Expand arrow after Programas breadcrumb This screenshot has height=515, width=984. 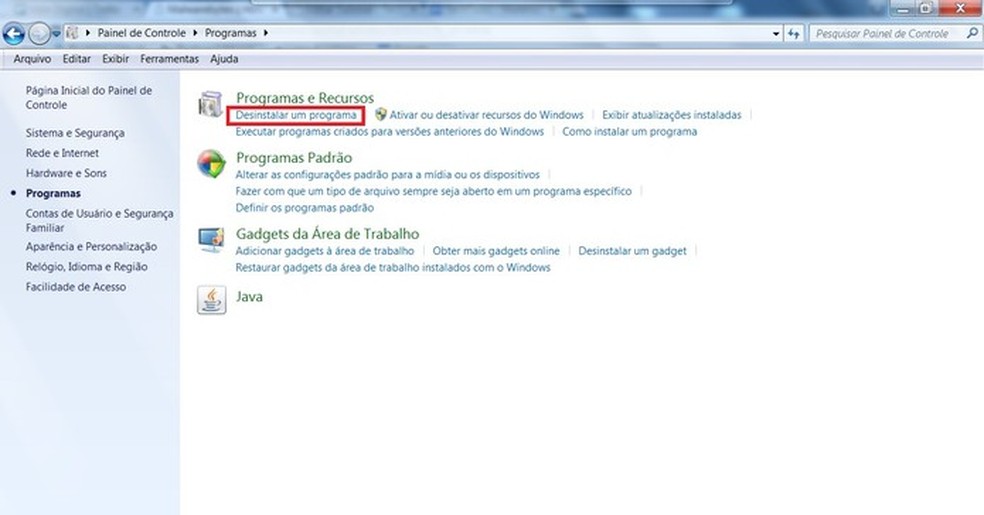265,33
